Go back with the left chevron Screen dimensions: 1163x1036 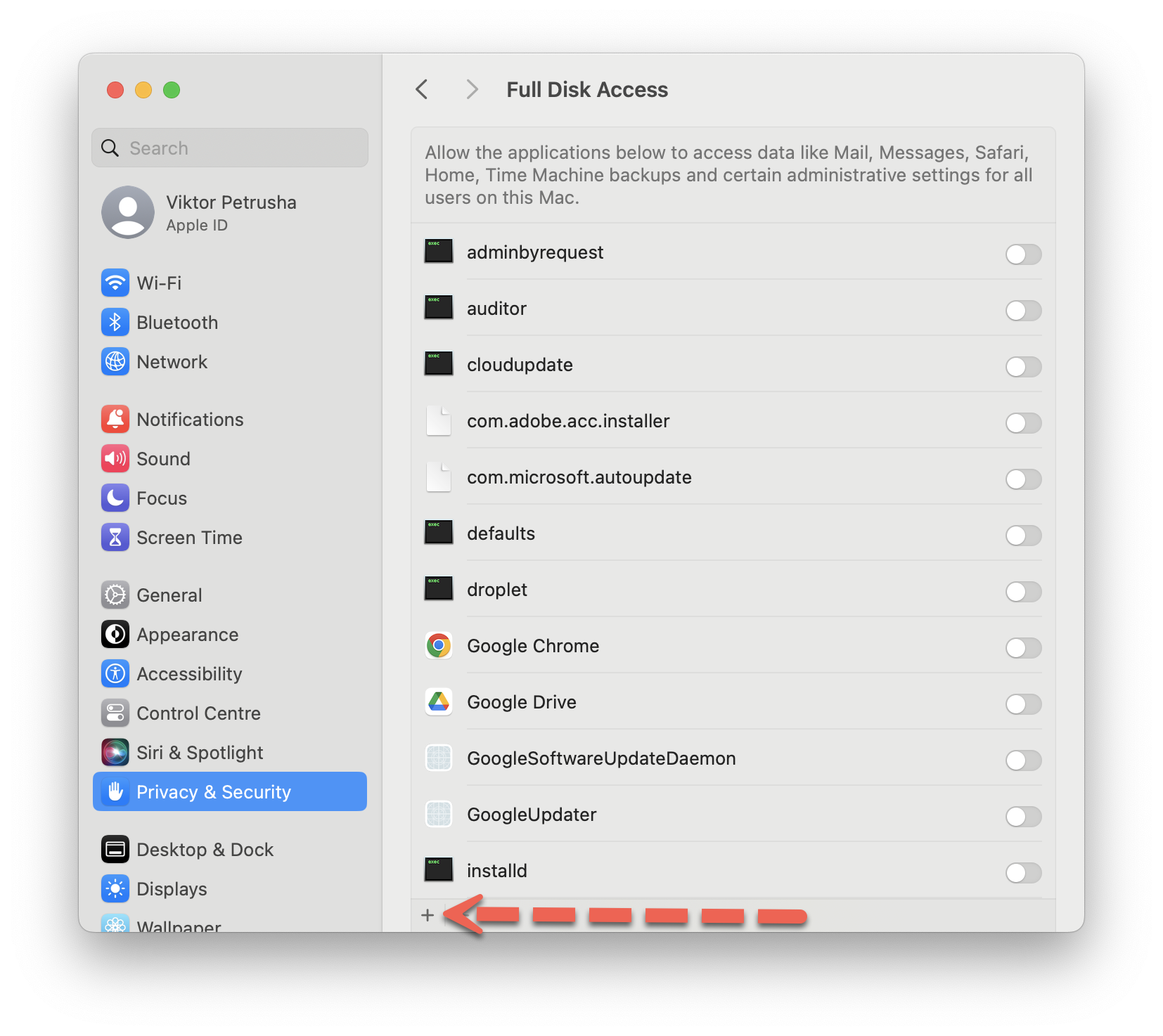[x=422, y=89]
